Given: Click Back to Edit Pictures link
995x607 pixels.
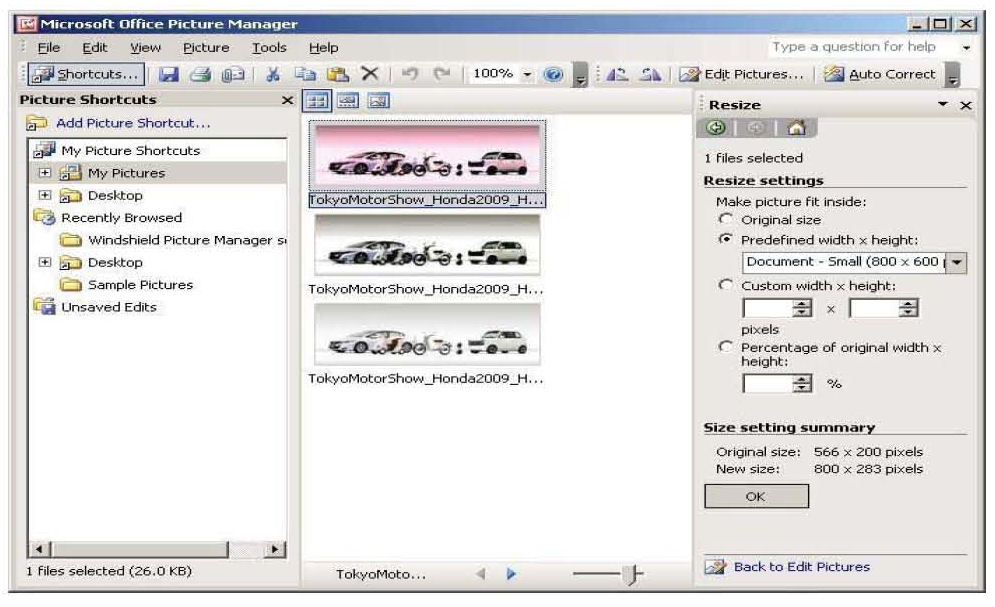Looking at the screenshot, I should click(801, 567).
